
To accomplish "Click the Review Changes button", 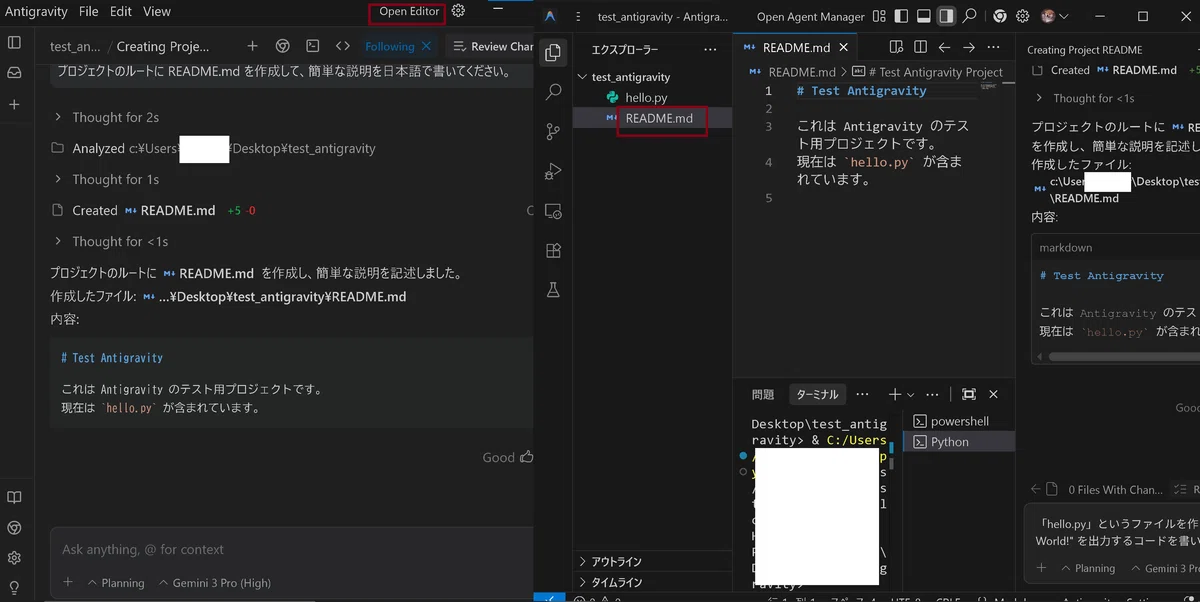I will 490,46.
